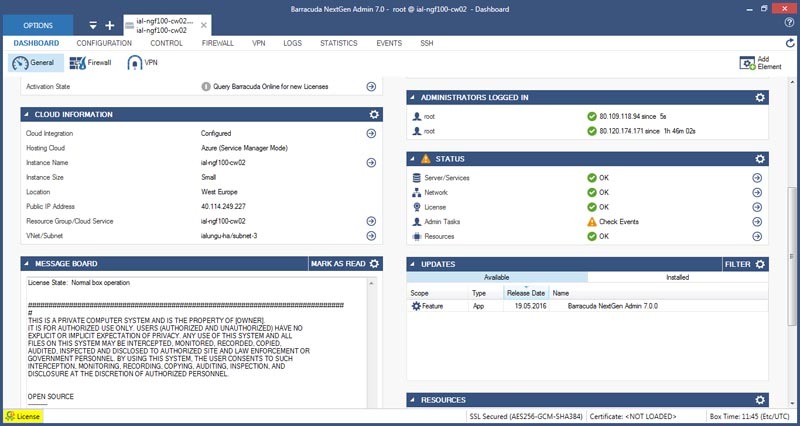The width and height of the screenshot is (800, 426).
Task: Click the refresh icon at top right
Action: tap(790, 43)
